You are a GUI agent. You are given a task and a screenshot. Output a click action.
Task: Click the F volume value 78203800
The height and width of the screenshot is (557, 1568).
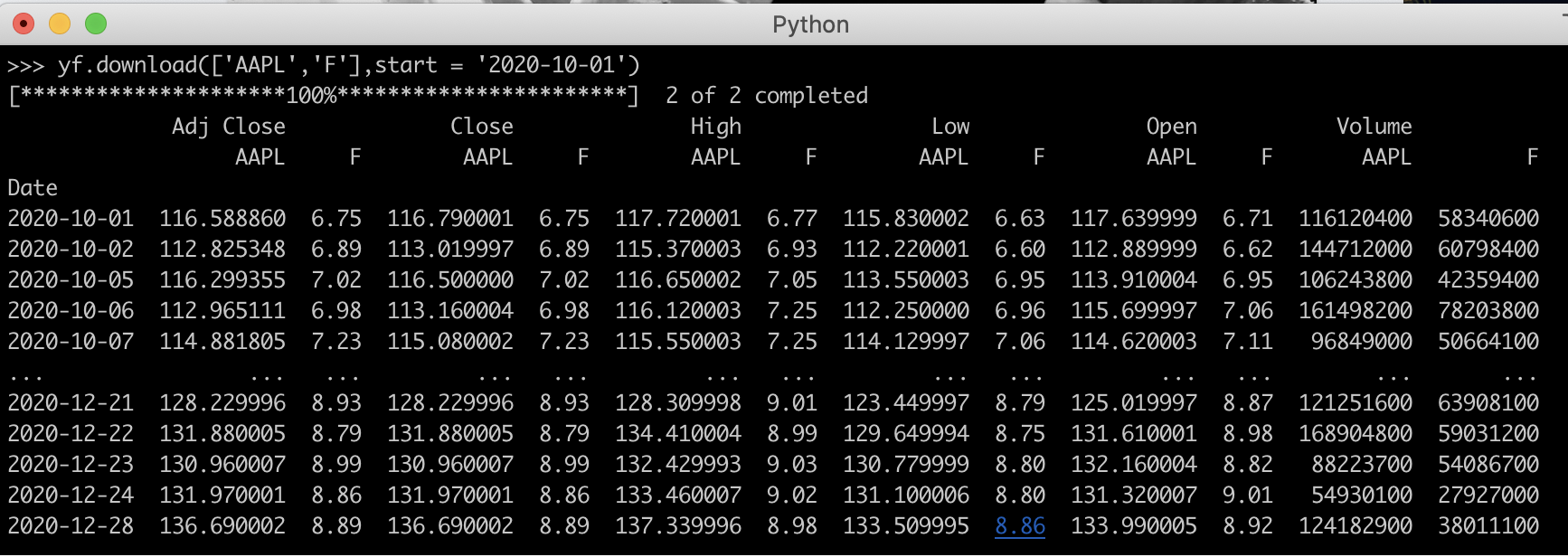1488,311
